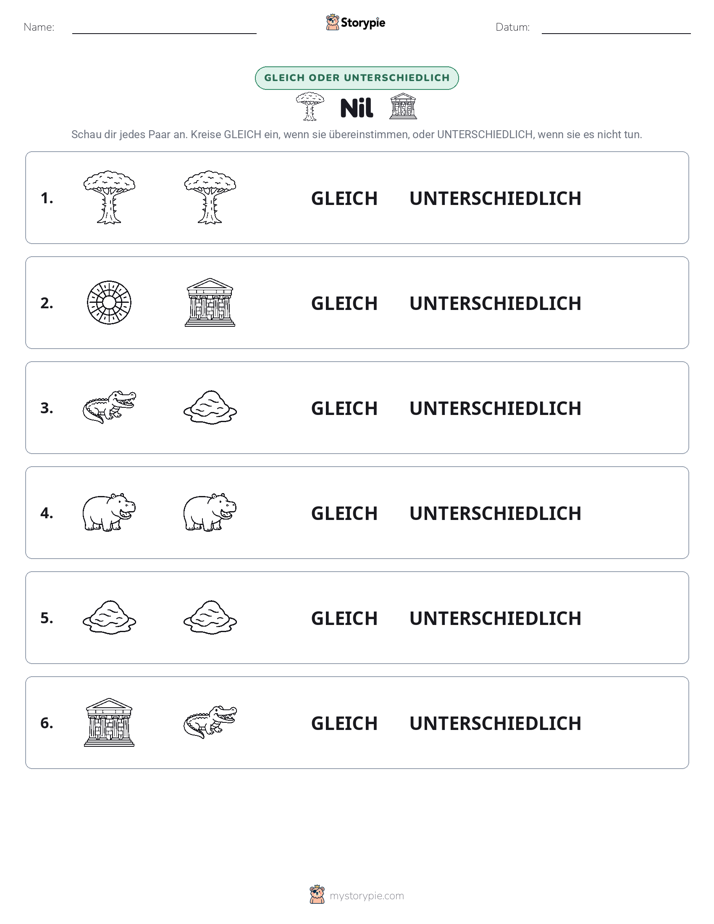This screenshot has width=714, height=924.
Task: Click the circular wheel icon in row 2
Action: 109,302
